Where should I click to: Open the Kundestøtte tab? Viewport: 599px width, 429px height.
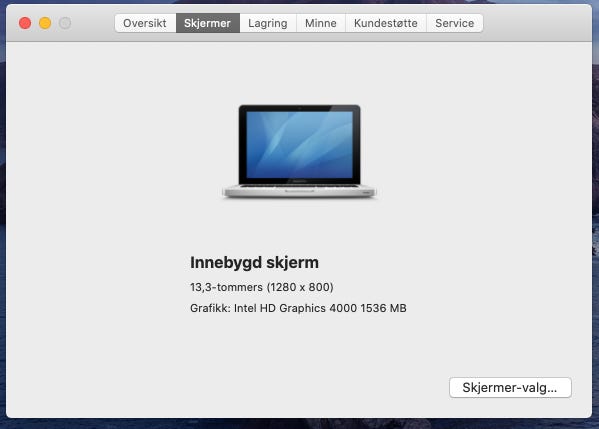click(386, 23)
